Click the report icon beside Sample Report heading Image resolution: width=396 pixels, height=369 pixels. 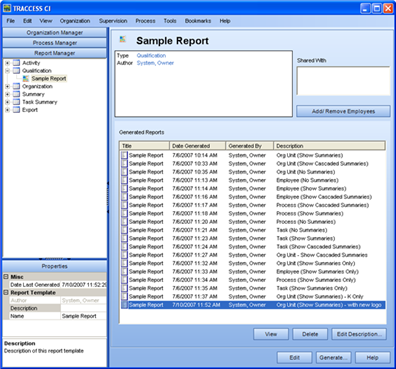(x=123, y=39)
